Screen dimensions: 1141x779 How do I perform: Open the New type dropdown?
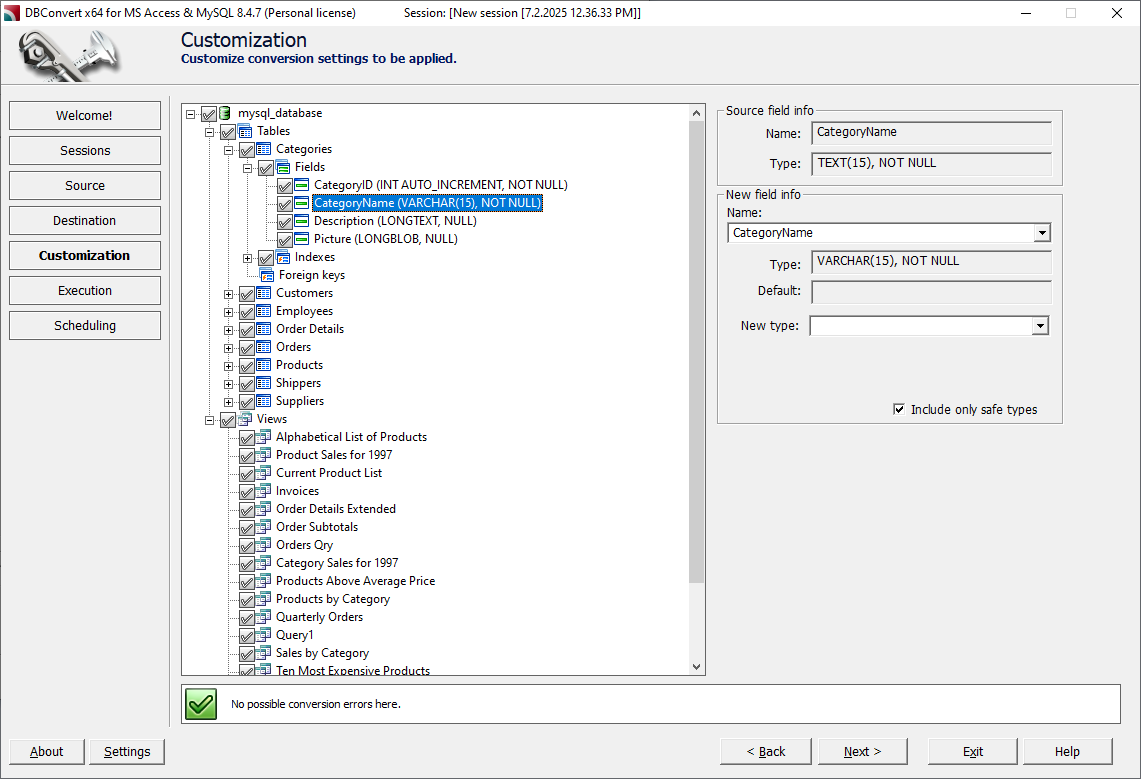[x=1040, y=325]
